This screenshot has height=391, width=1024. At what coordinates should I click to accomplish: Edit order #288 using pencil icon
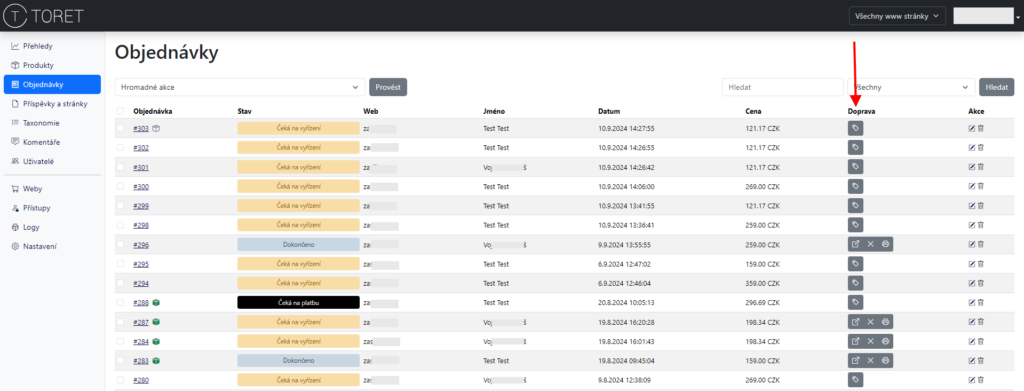972,302
